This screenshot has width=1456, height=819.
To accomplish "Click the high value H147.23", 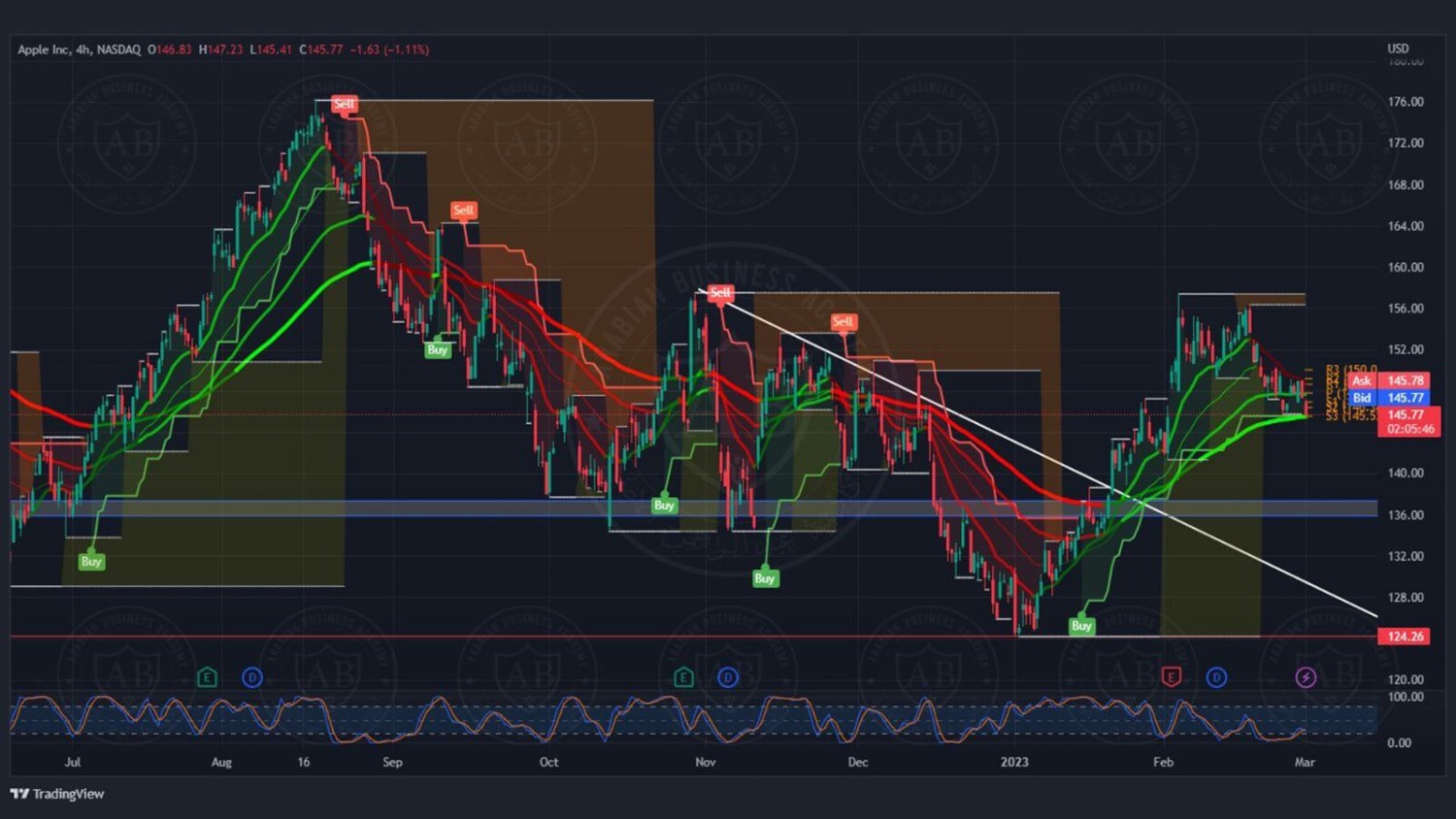I will pos(220,49).
